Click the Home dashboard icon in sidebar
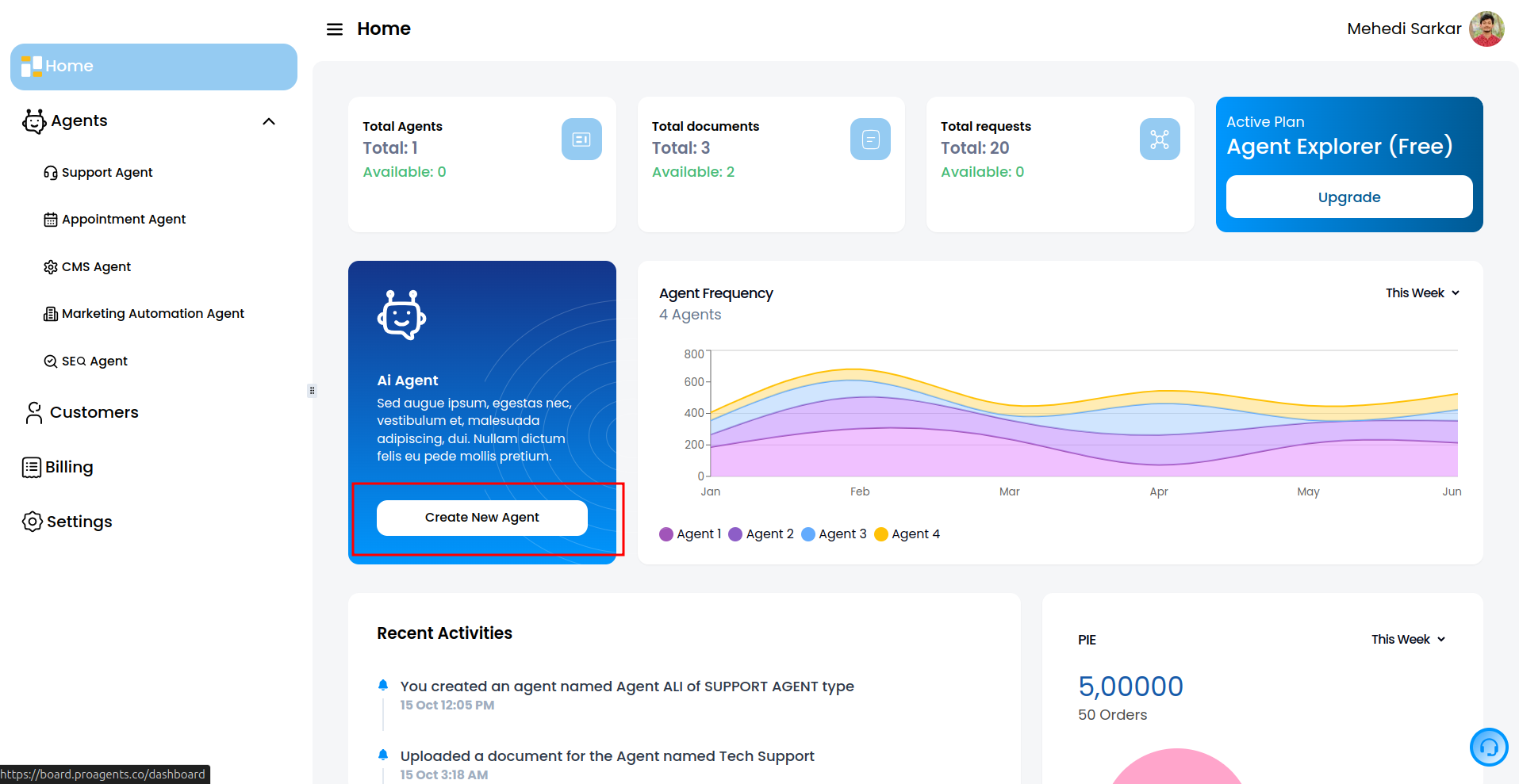1519x784 pixels. click(32, 67)
